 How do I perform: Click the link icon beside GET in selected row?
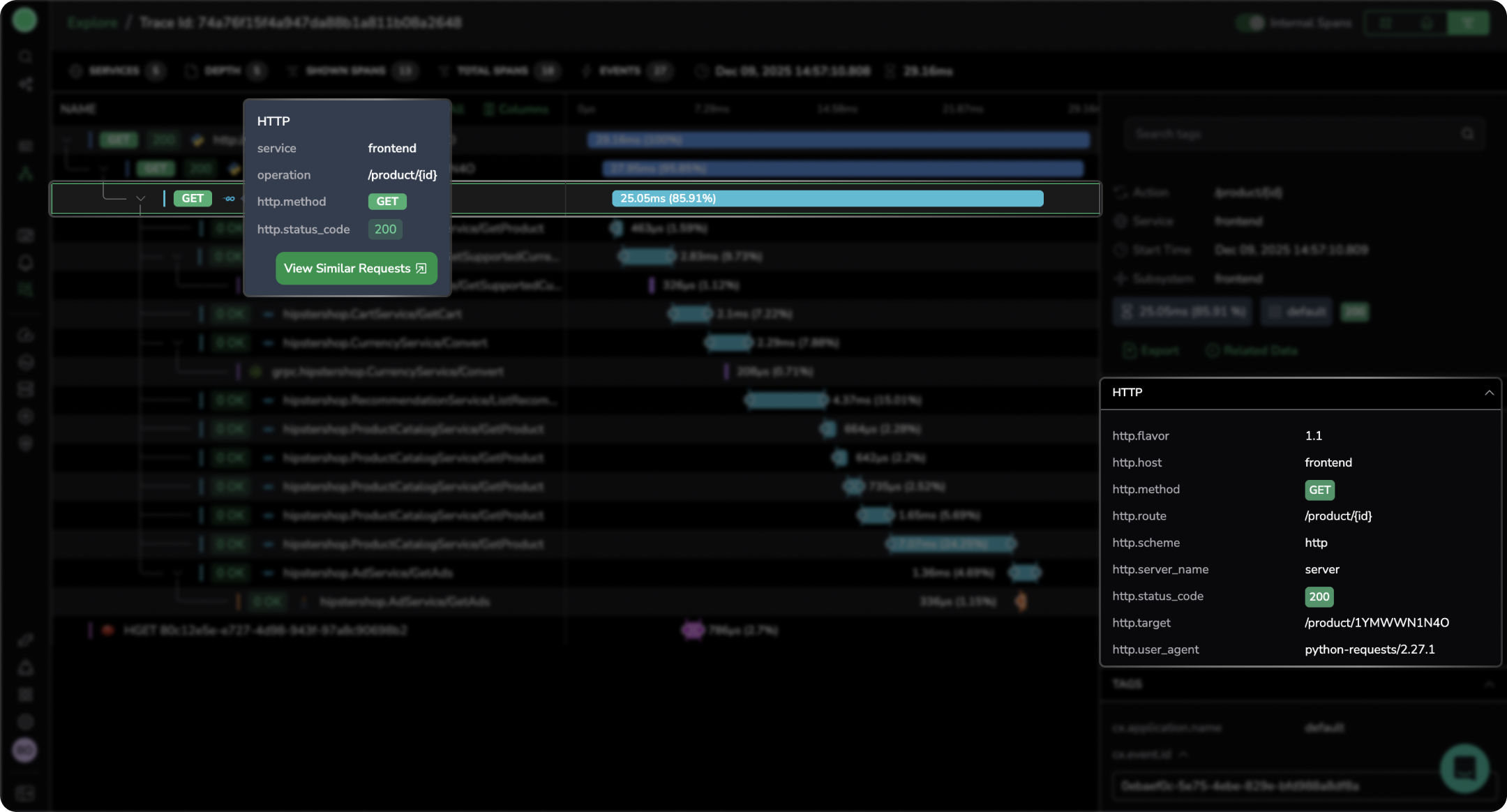230,199
